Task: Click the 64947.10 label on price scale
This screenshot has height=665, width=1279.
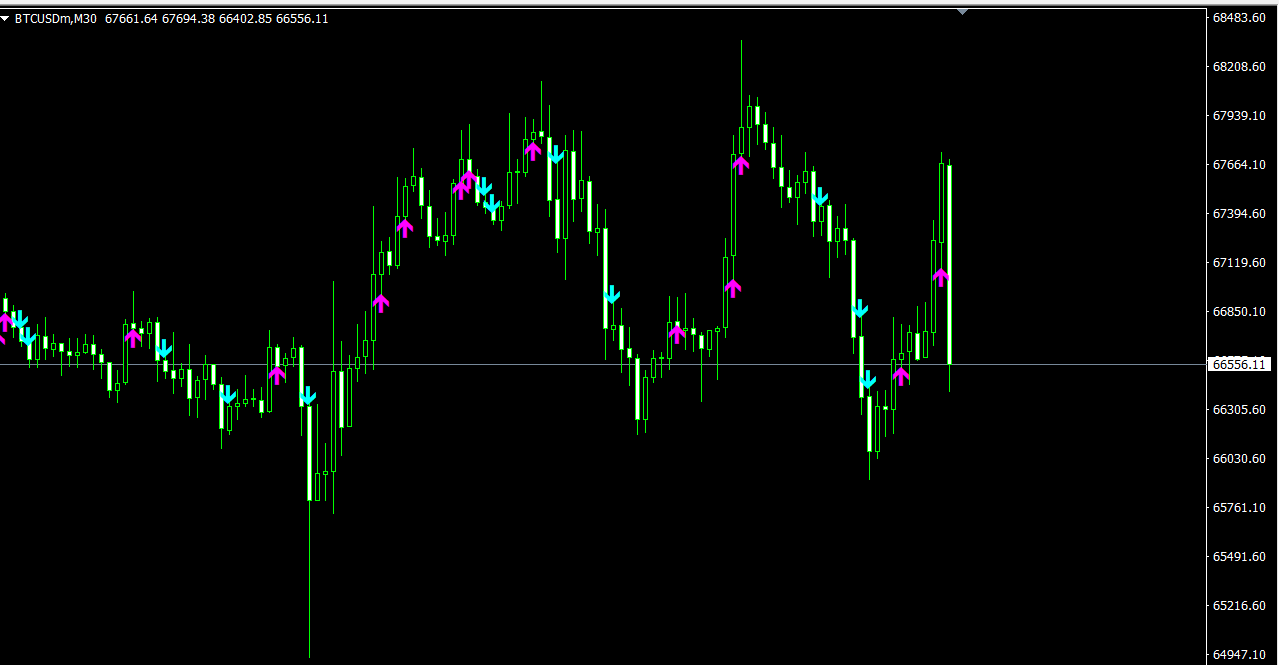Action: (x=1238, y=655)
